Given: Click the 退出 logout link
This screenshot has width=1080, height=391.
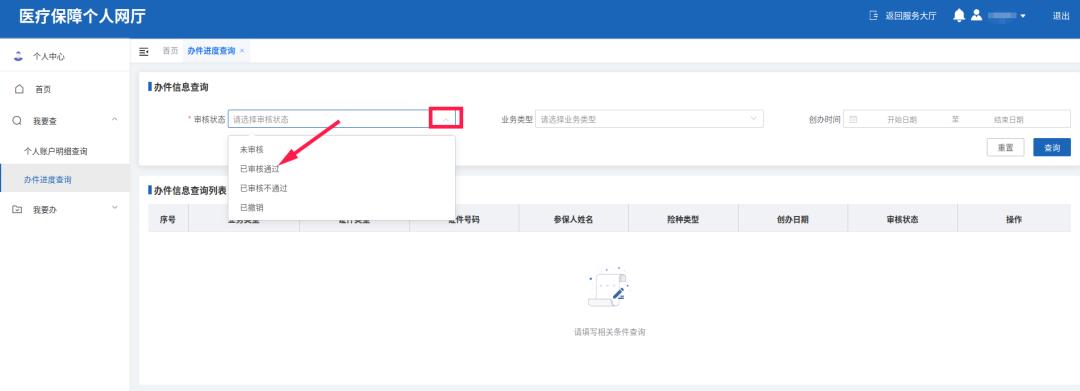Looking at the screenshot, I should (x=1061, y=16).
